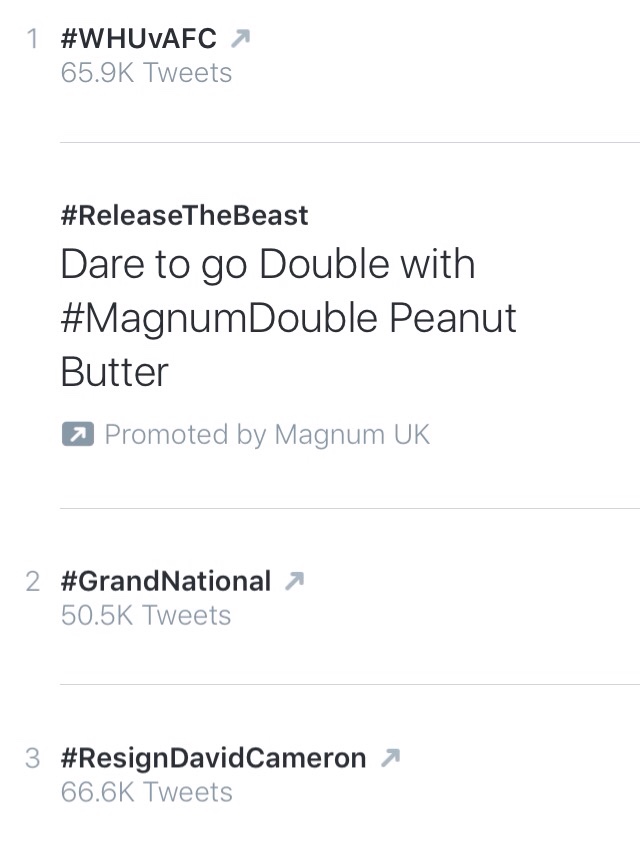View the 65.9K Tweets count

[146, 73]
